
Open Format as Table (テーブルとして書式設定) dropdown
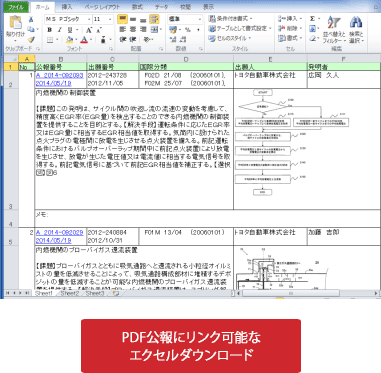click(240, 29)
